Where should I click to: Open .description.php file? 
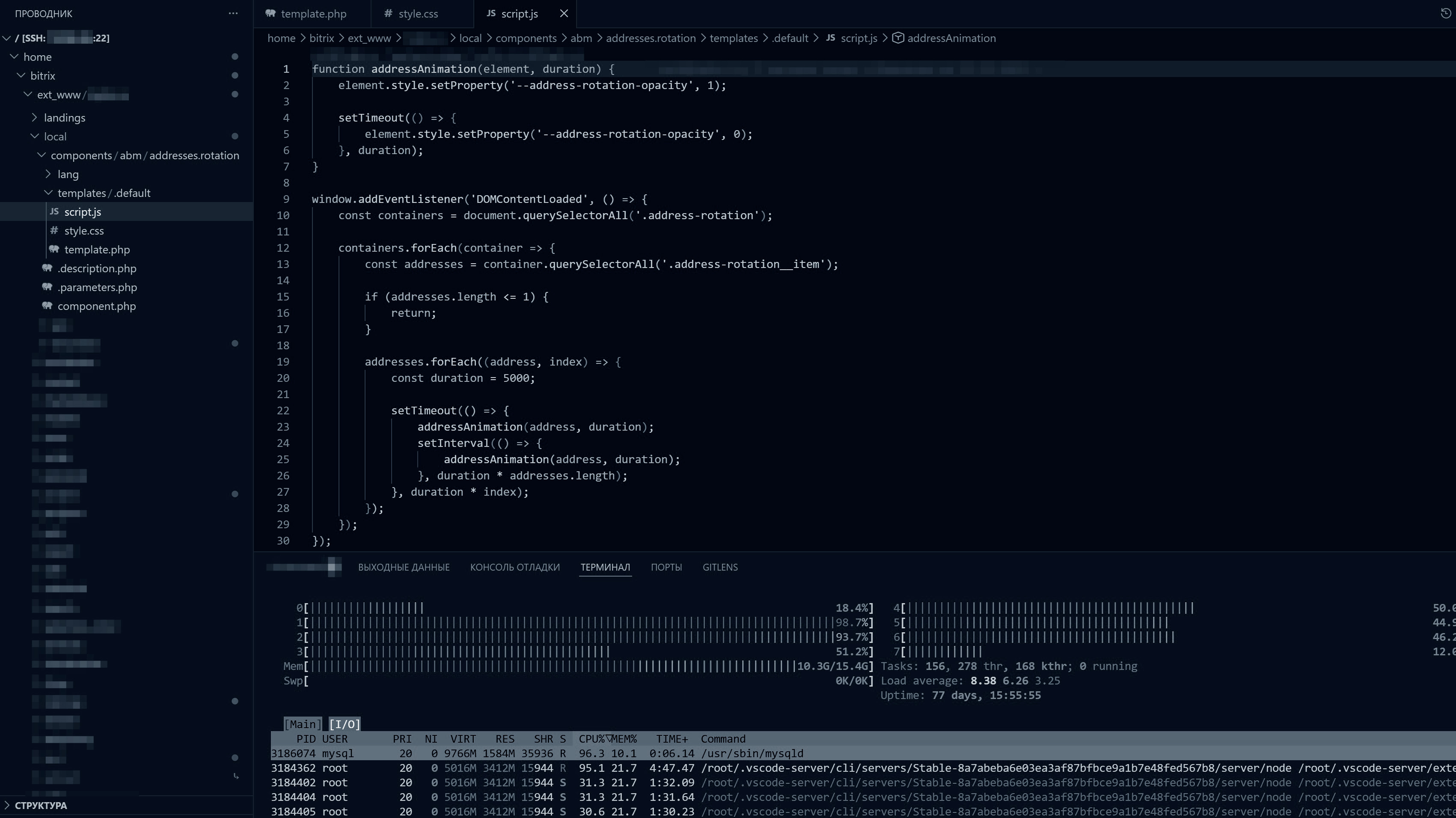[x=97, y=268]
